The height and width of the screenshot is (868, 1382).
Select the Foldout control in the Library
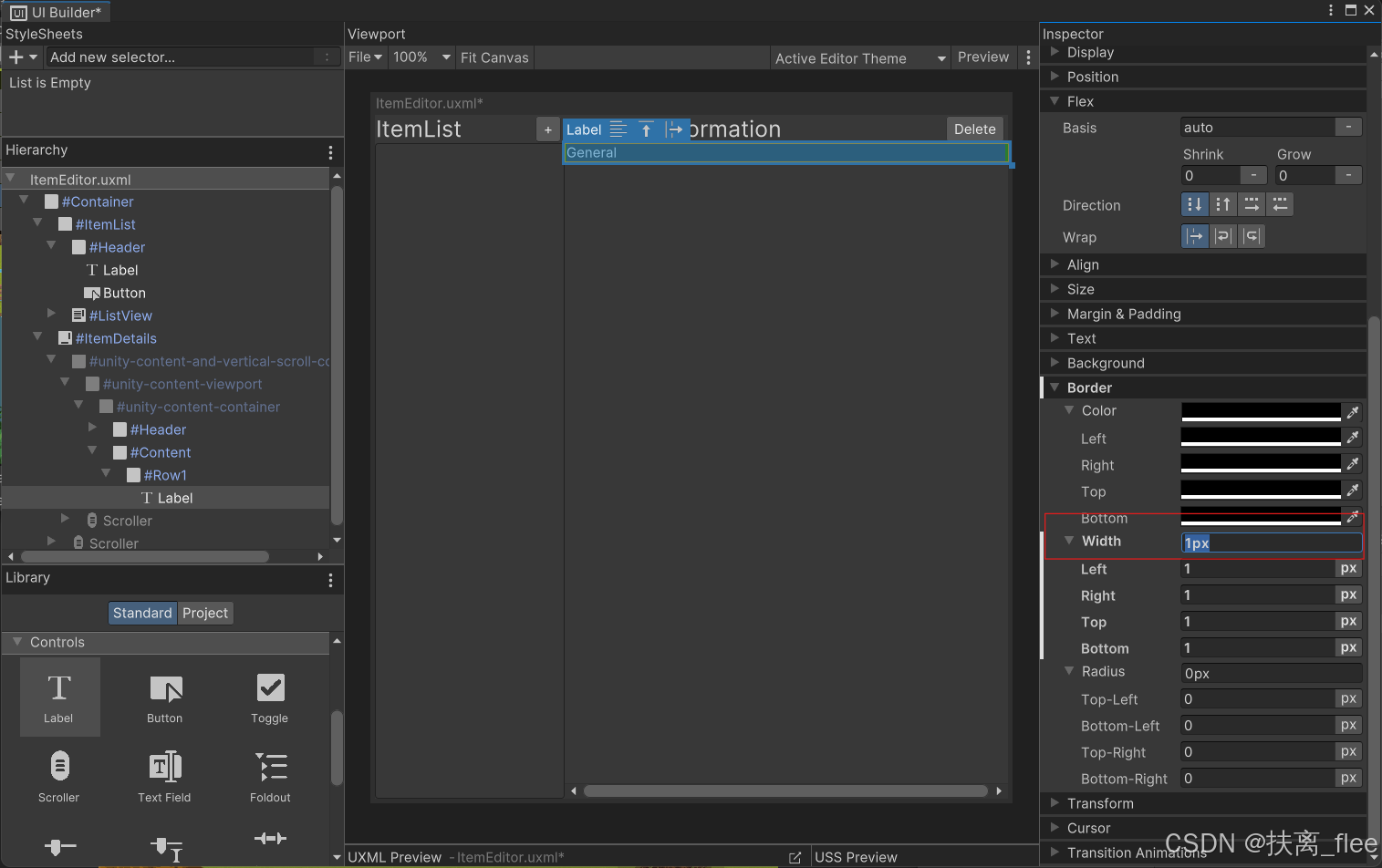[270, 775]
